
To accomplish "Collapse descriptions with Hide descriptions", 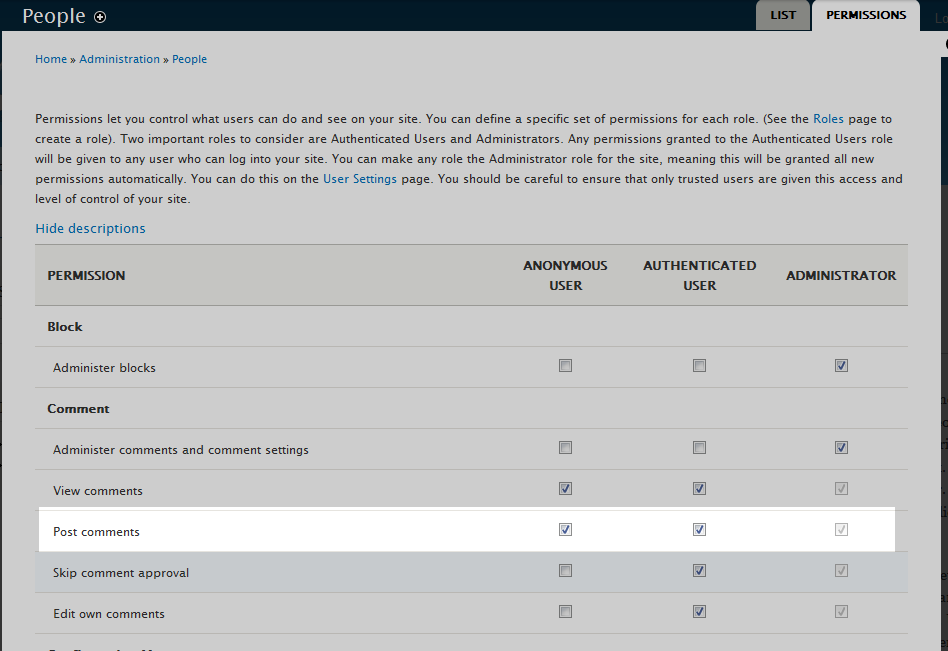I will (x=90, y=229).
